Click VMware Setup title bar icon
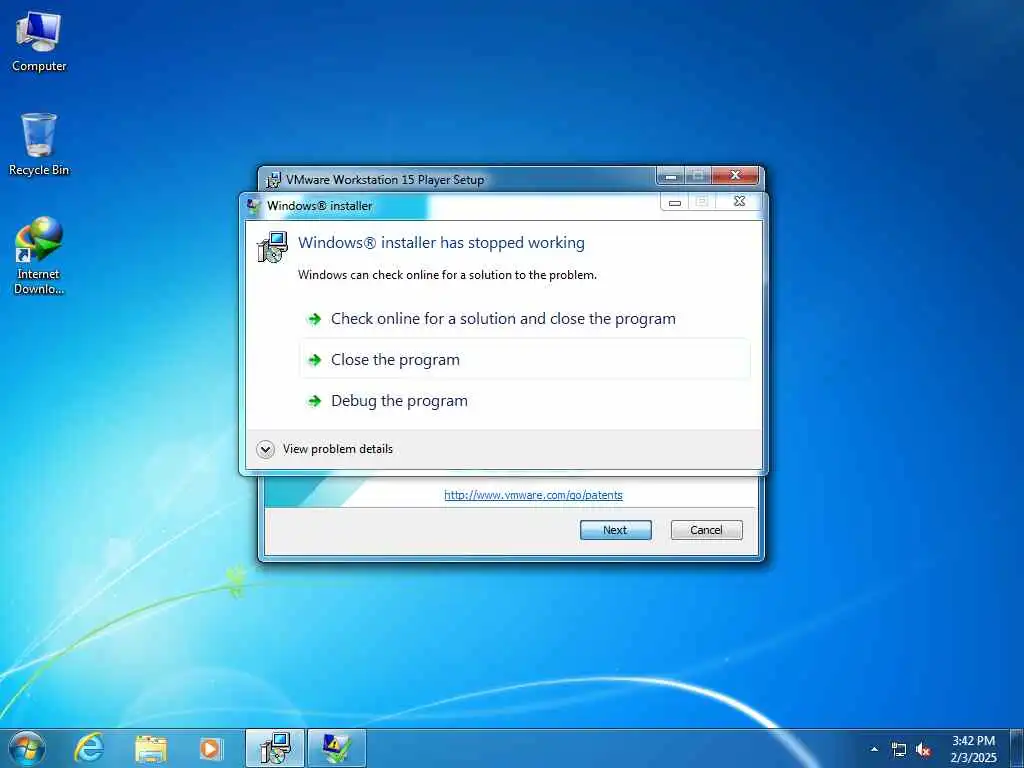This screenshot has width=1024, height=768. (274, 180)
